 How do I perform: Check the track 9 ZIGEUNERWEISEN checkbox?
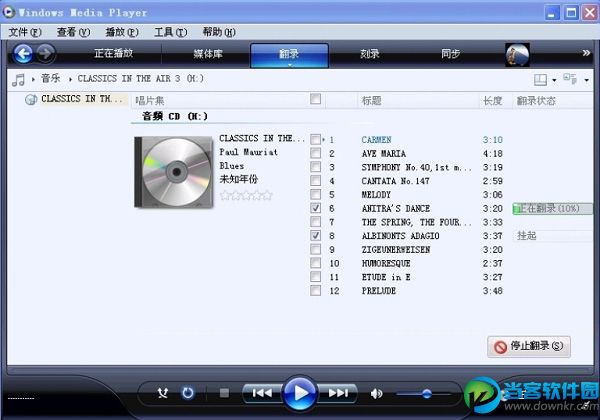(316, 249)
